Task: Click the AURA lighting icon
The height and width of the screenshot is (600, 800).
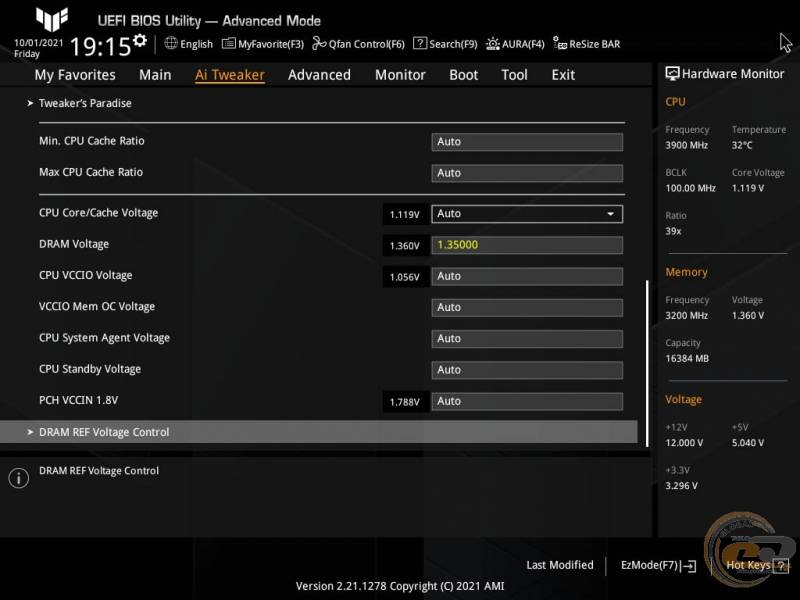Action: (492, 44)
